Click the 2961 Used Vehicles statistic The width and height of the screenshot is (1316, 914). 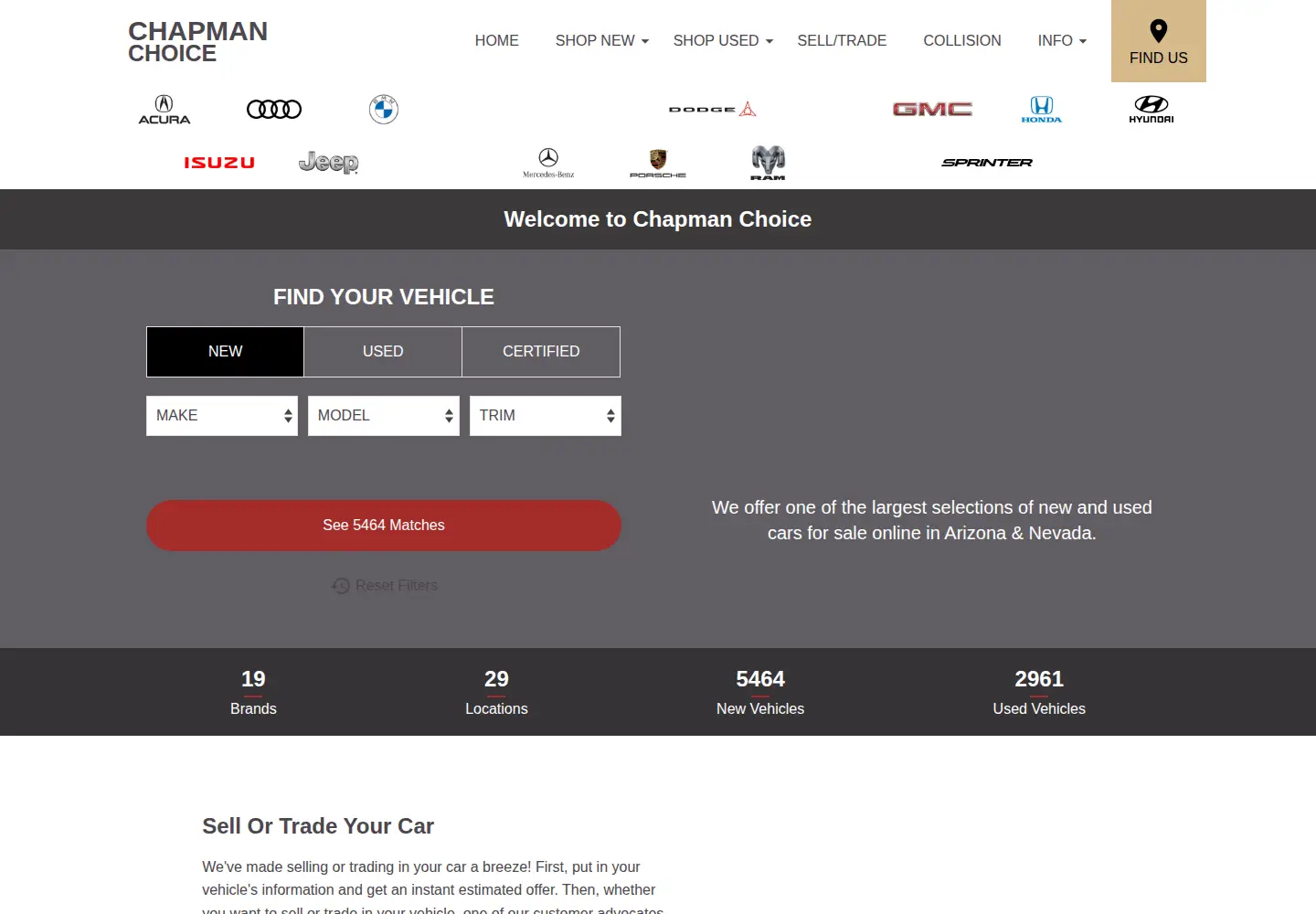pos(1039,693)
